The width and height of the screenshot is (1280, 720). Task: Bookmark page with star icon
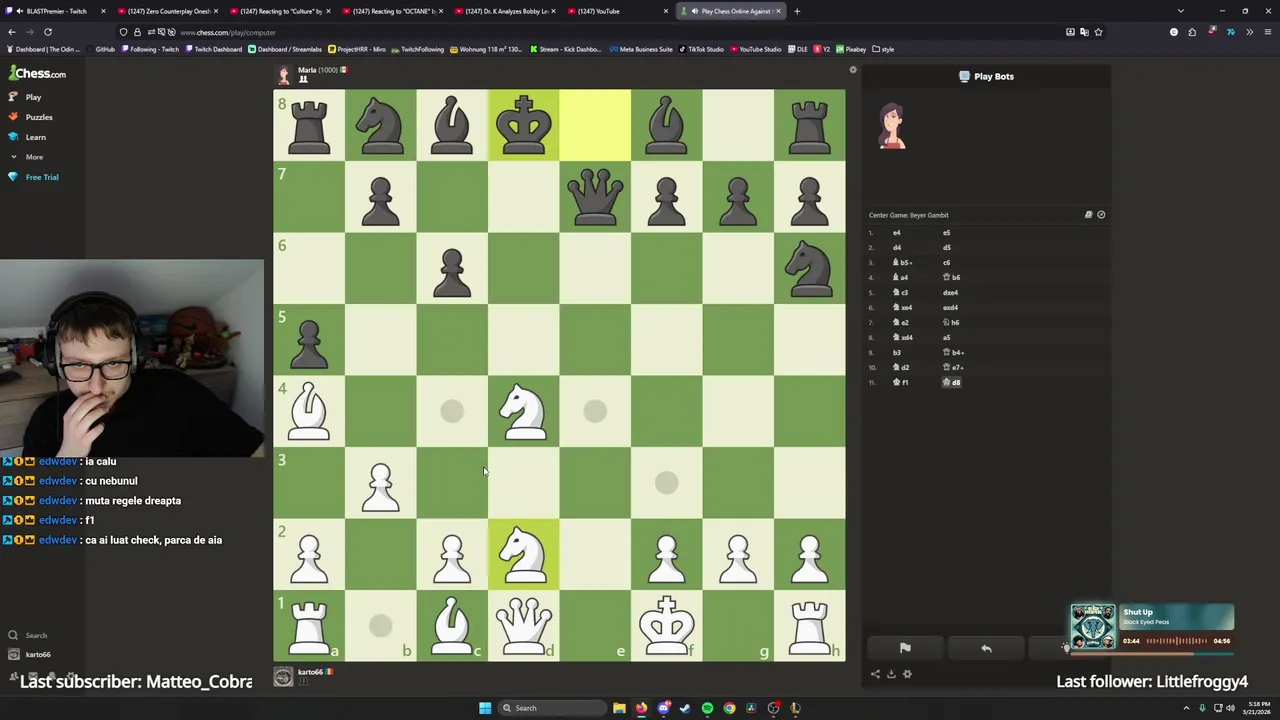coord(1098,32)
